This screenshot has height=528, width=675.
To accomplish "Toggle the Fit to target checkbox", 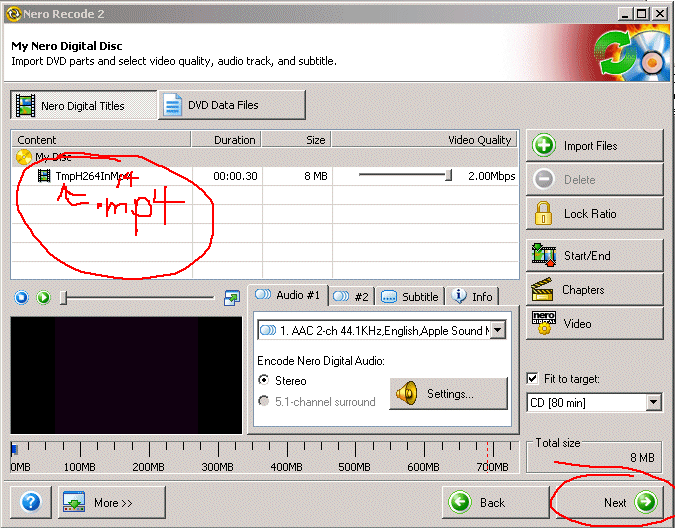I will (533, 378).
